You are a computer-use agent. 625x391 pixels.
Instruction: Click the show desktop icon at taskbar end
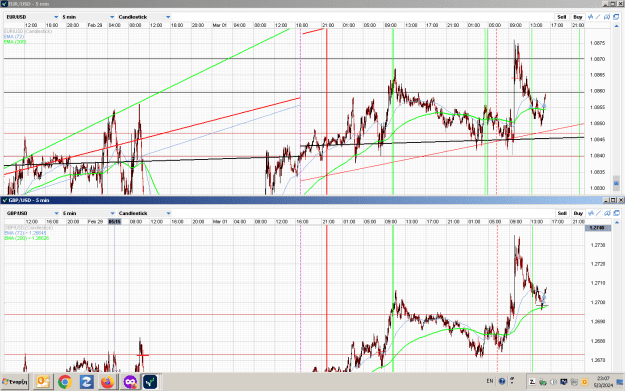point(620,382)
